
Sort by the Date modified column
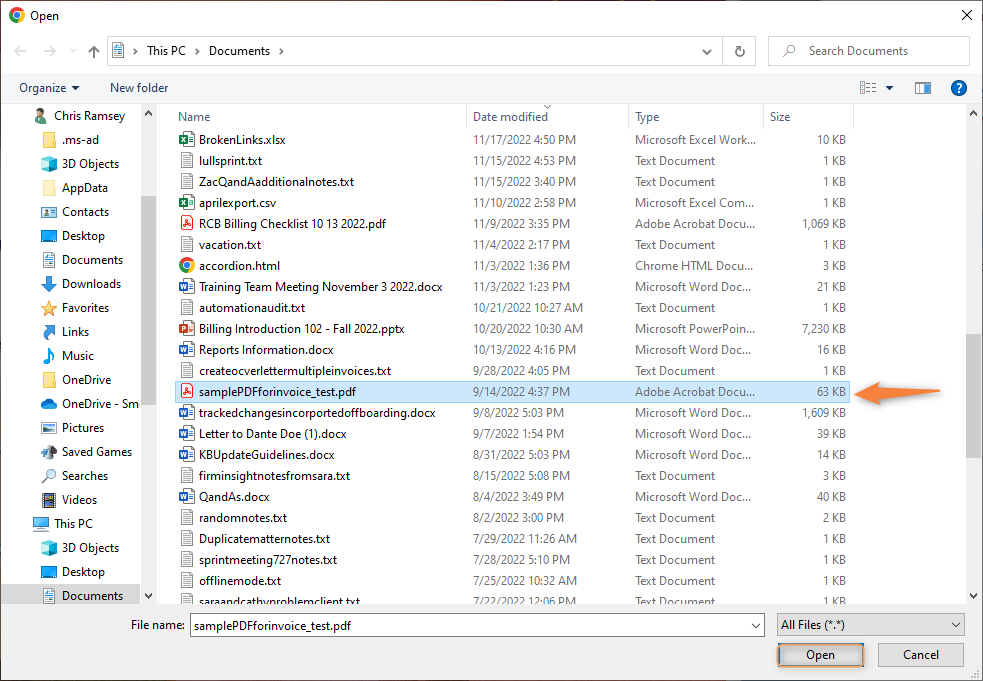(510, 117)
